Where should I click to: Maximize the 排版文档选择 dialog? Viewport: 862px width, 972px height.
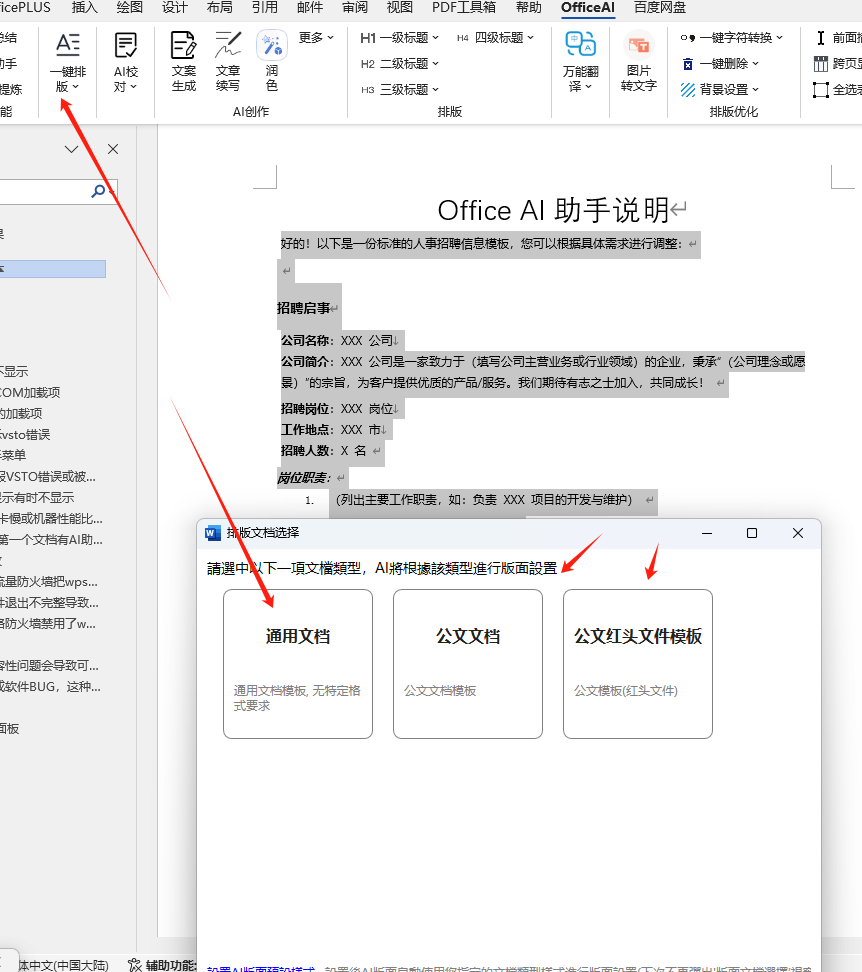tap(752, 533)
